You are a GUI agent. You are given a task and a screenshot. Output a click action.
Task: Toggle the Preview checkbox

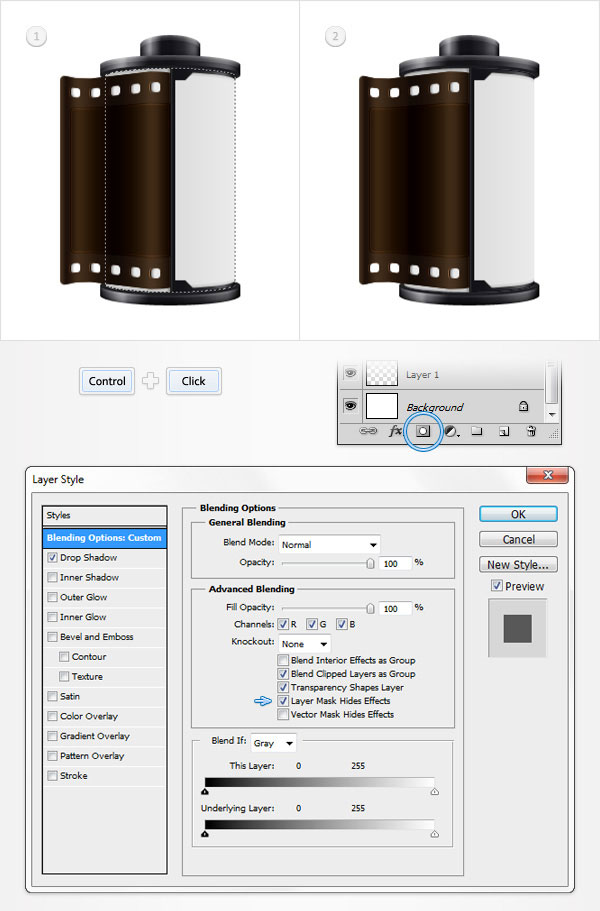(497, 586)
